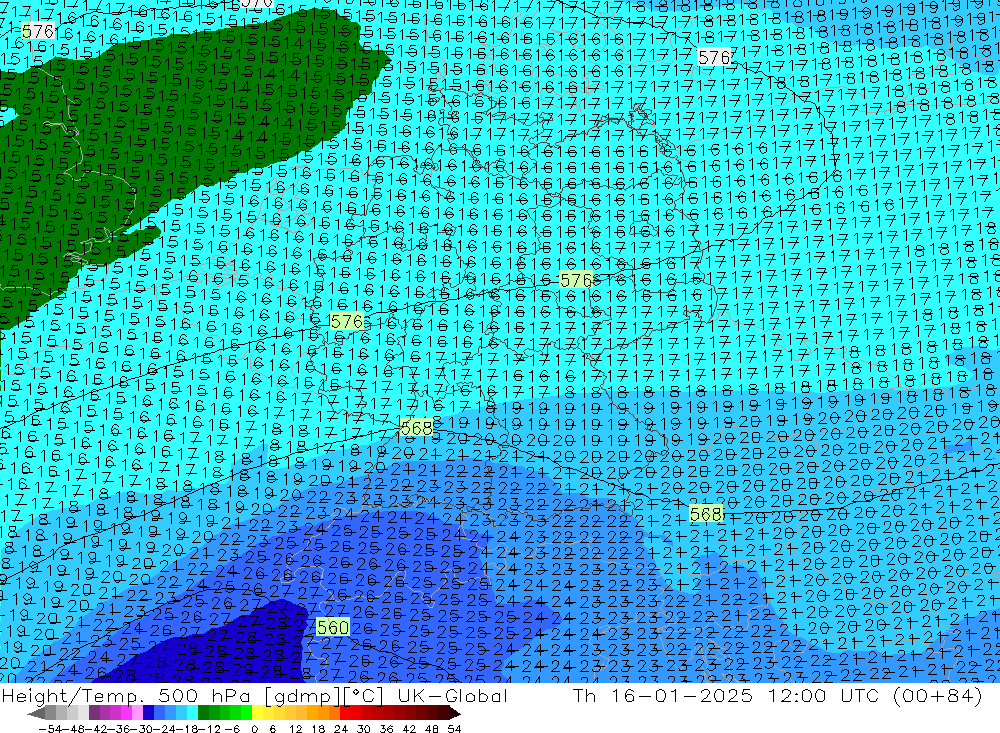This screenshot has width=1000, height=733.
Task: Pick the dark purple legend swatch
Action: (94, 713)
